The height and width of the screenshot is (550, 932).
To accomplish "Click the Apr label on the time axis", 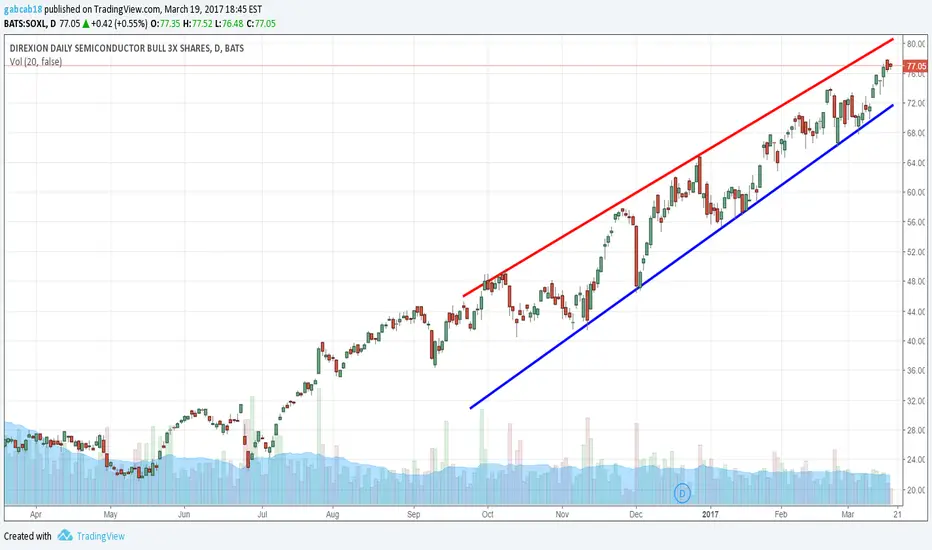I will pos(36,514).
